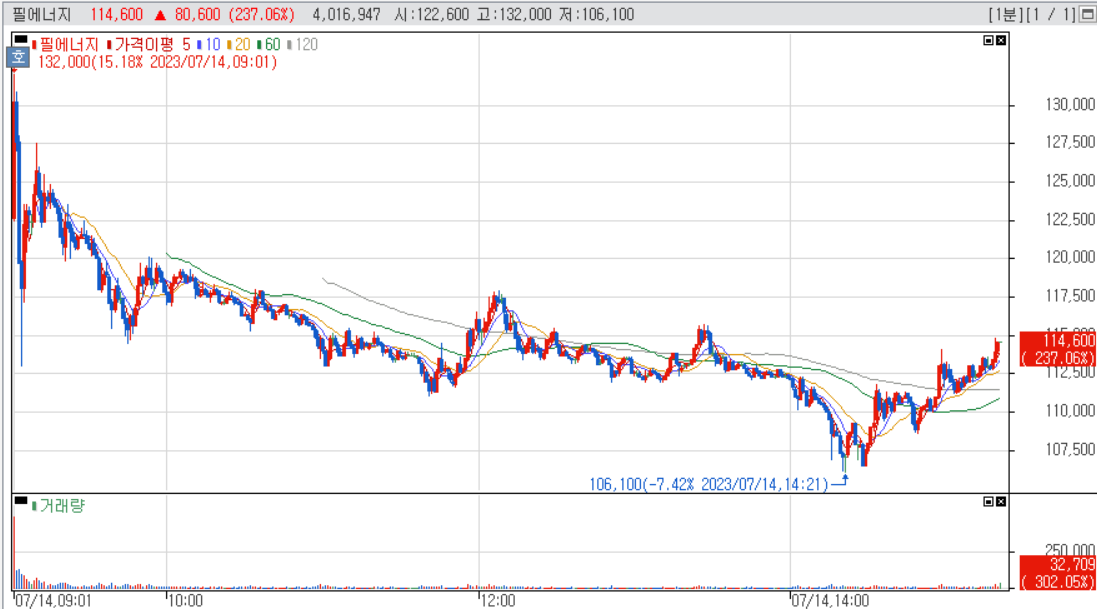This screenshot has width=1097, height=609.
Task: Click the volume figure 4,016,947
Action: pyautogui.click(x=346, y=15)
